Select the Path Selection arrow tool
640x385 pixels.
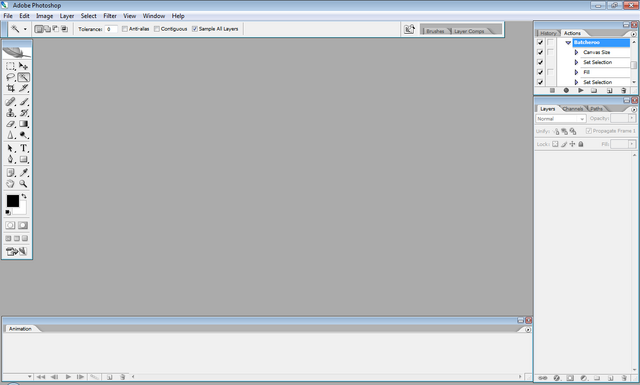click(x=10, y=148)
